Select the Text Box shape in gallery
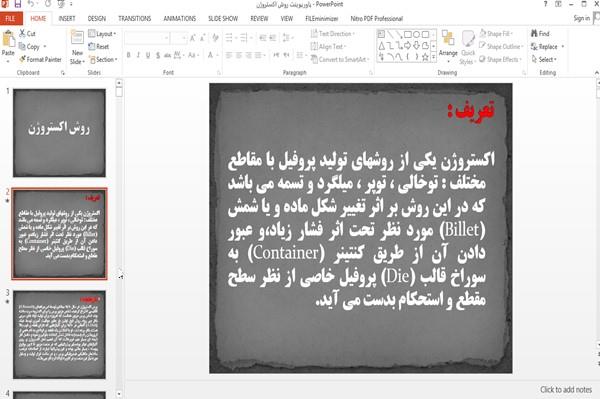The width and height of the screenshot is (600, 399). [x=381, y=34]
